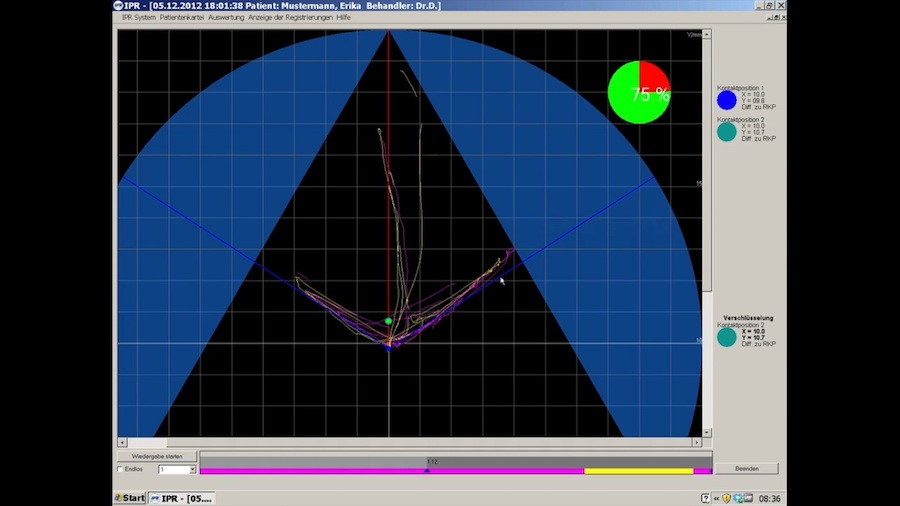Enable the Endlos checkbox
Screen dimensions: 900x506
[x=121, y=469]
